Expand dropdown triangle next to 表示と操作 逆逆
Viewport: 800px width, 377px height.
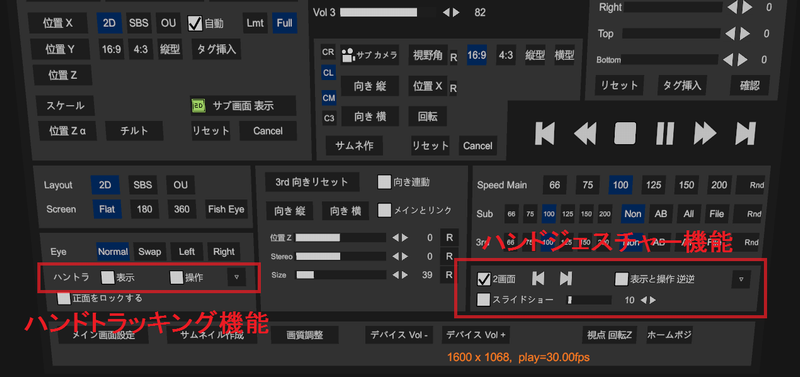741,279
